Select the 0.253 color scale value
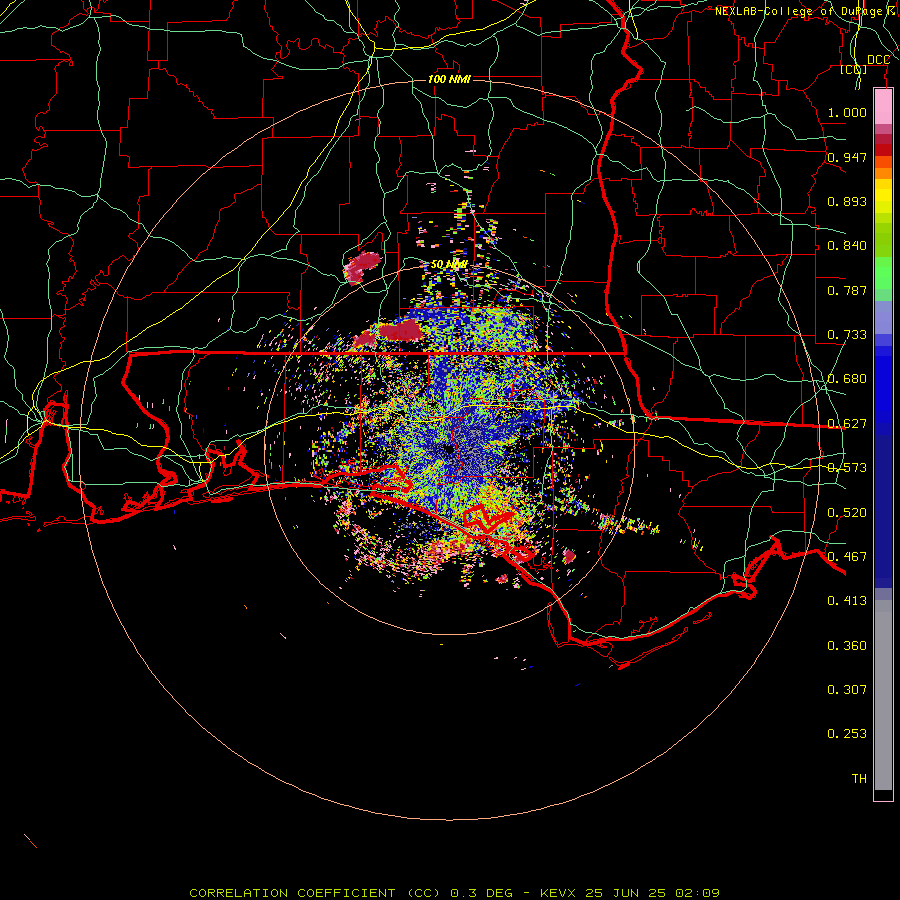This screenshot has width=900, height=900. pyautogui.click(x=847, y=734)
